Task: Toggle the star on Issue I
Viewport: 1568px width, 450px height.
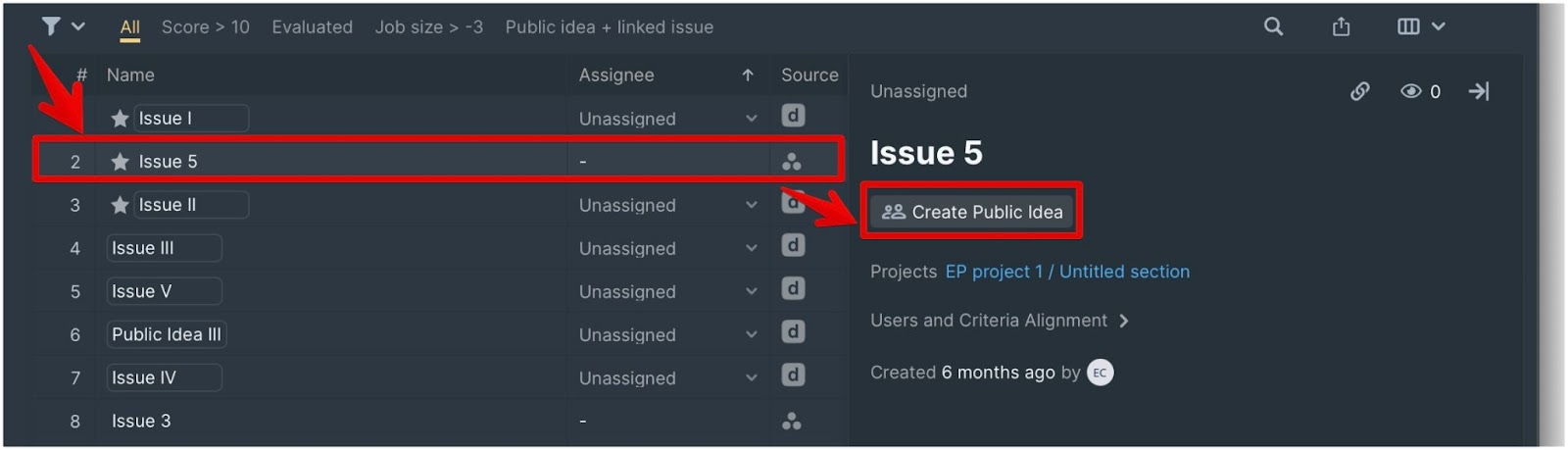Action: (120, 119)
